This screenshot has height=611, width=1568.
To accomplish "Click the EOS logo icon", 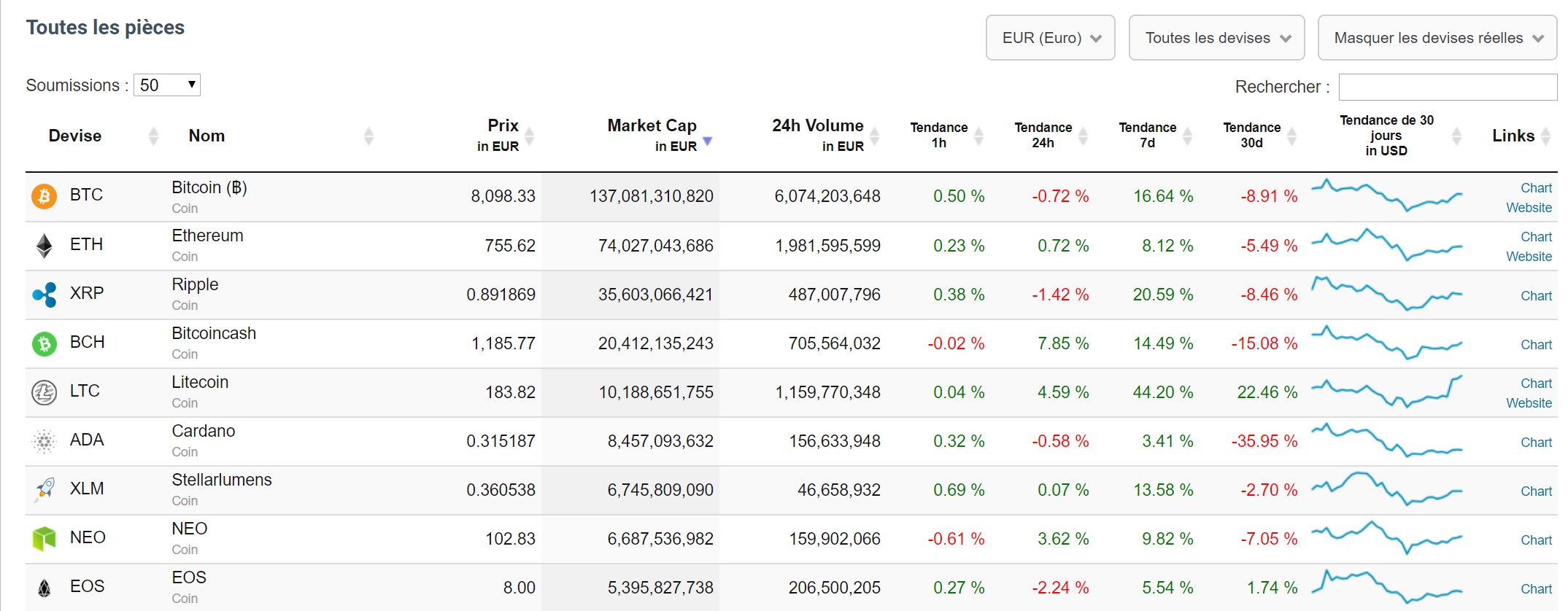I will [x=44, y=588].
